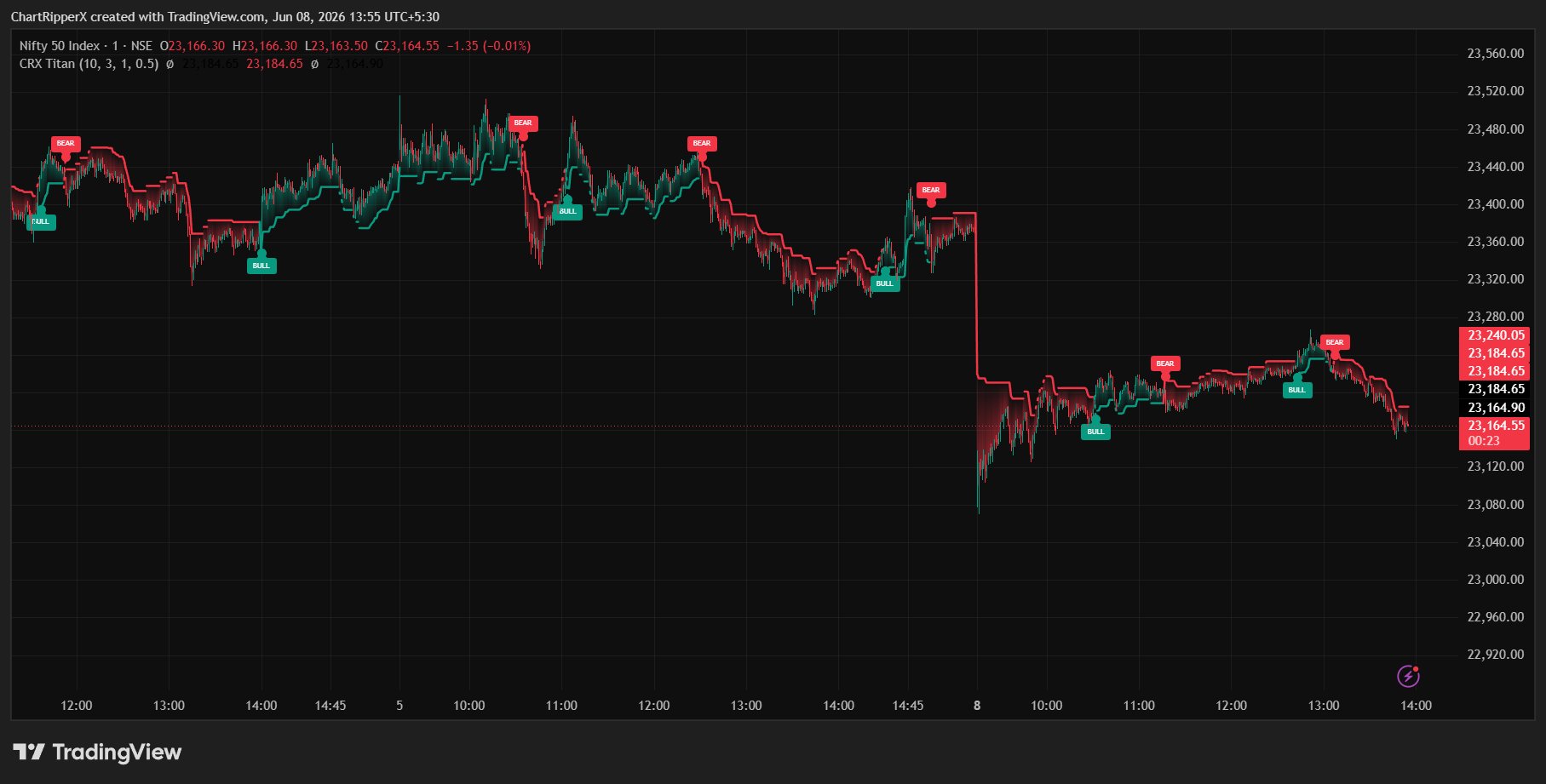The image size is (1546, 784).
Task: Click the CRX Titan indicator legend
Action: (89, 64)
